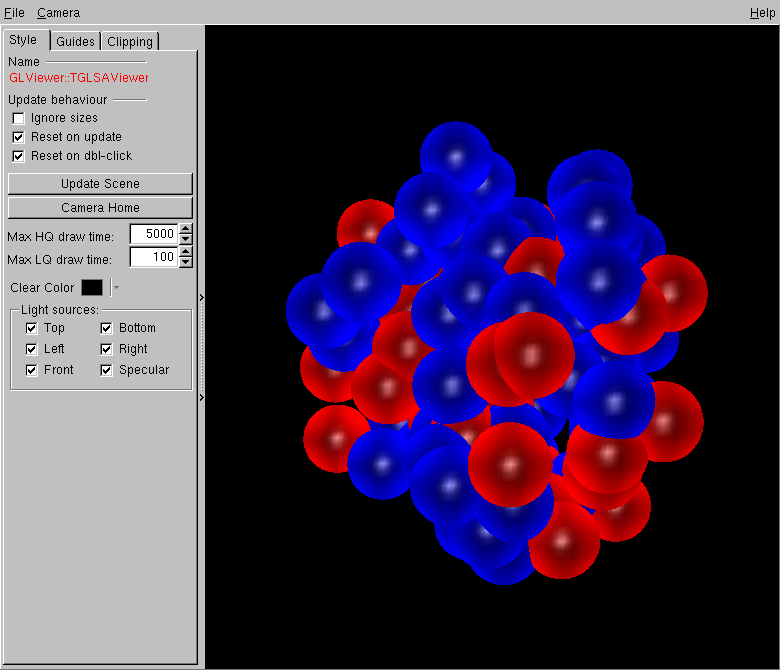780x670 pixels.
Task: Switch to the Guides tab
Action: (75, 41)
